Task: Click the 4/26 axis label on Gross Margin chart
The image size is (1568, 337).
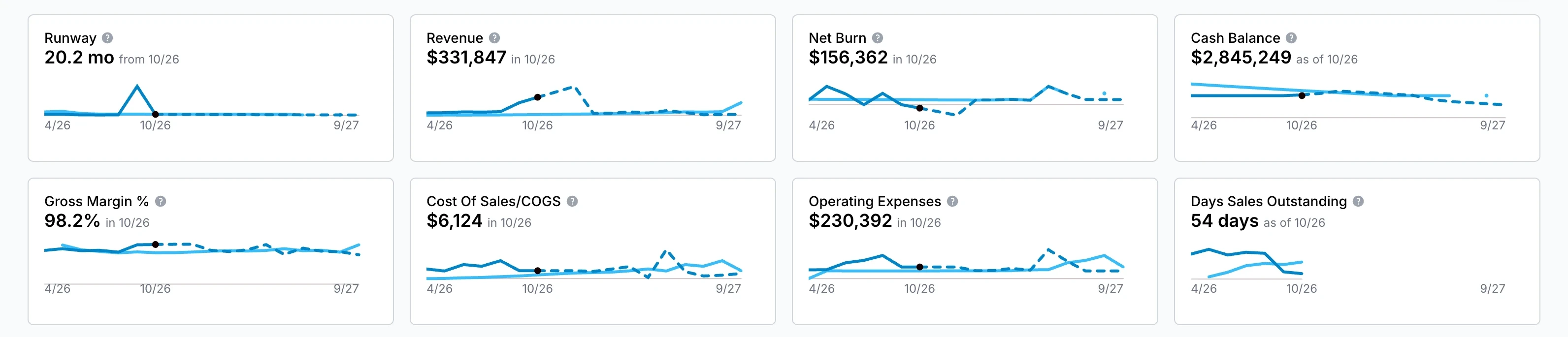Action: pos(57,288)
